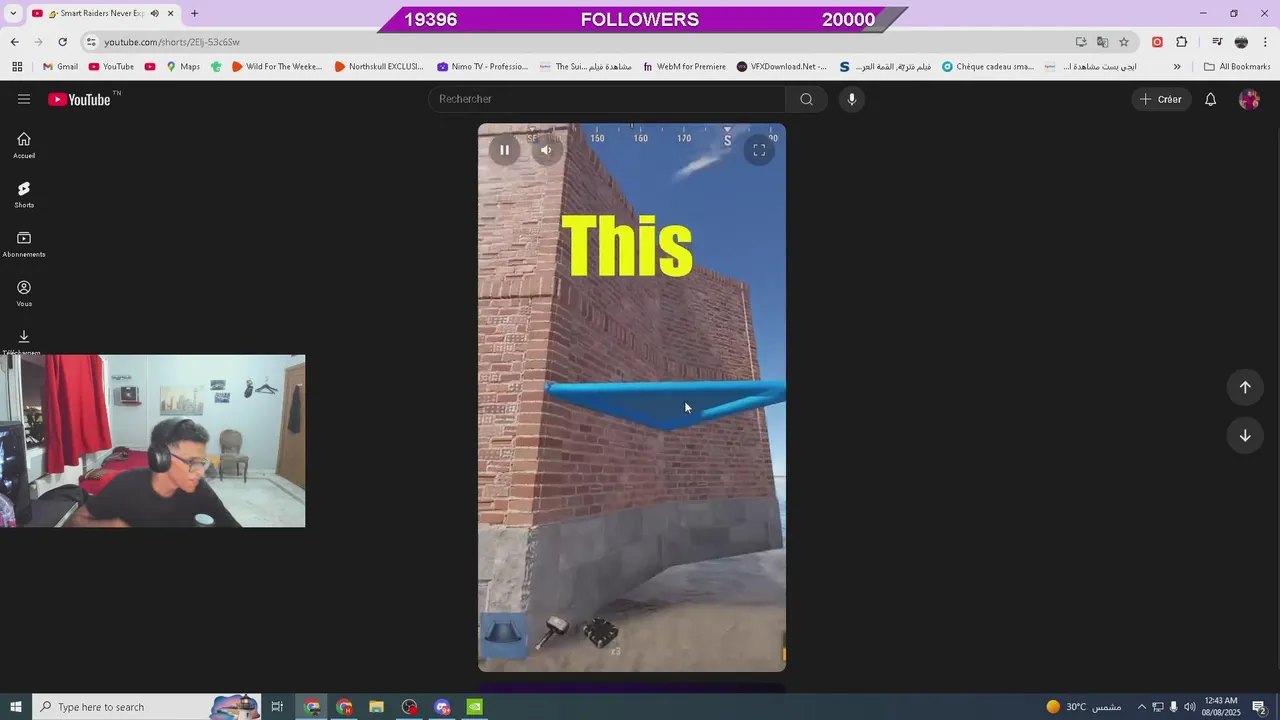The image size is (1280, 720).
Task: Open Chrome media control button
Action: [1217, 42]
